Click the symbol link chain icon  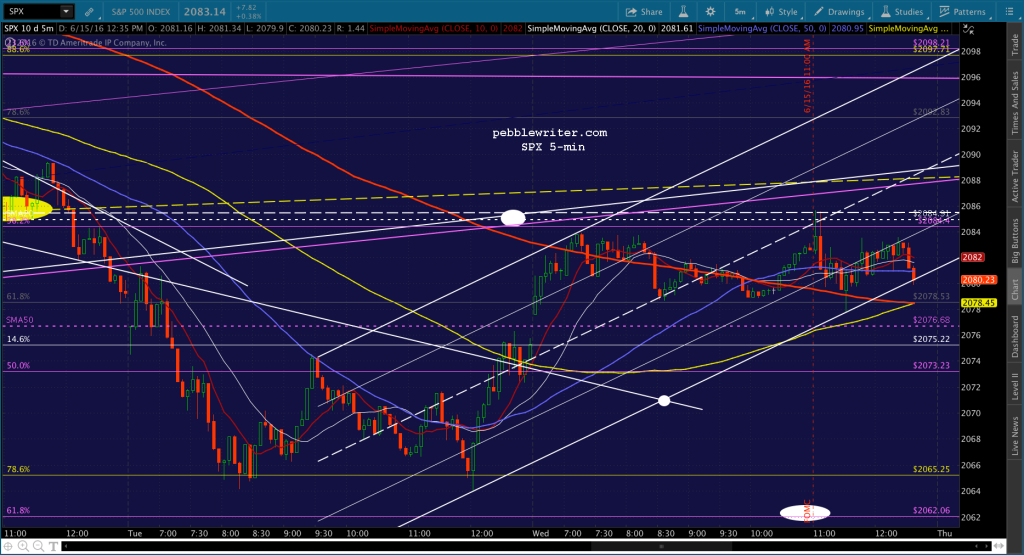click(89, 12)
